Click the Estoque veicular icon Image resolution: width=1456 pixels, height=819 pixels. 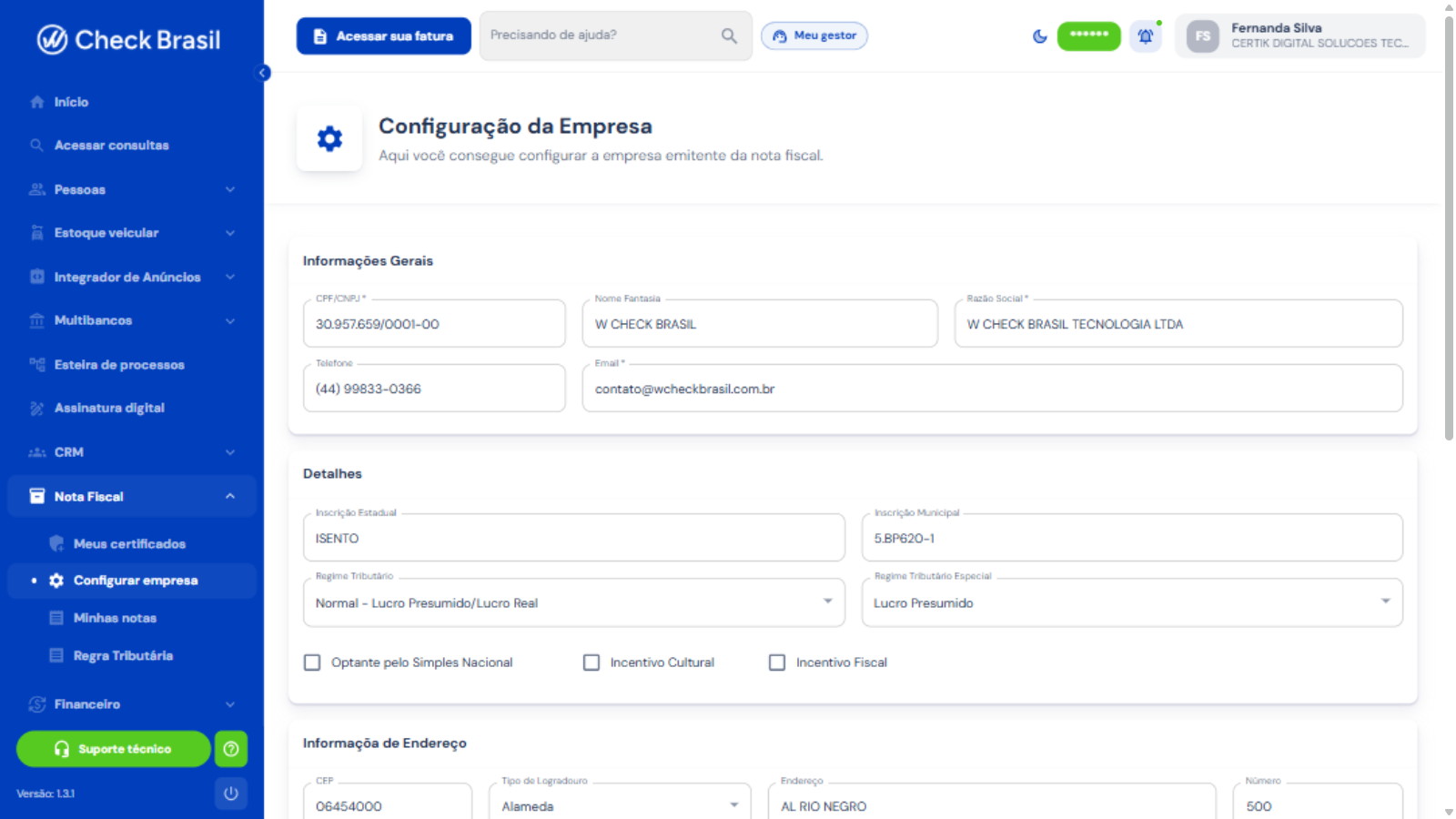[x=37, y=233]
